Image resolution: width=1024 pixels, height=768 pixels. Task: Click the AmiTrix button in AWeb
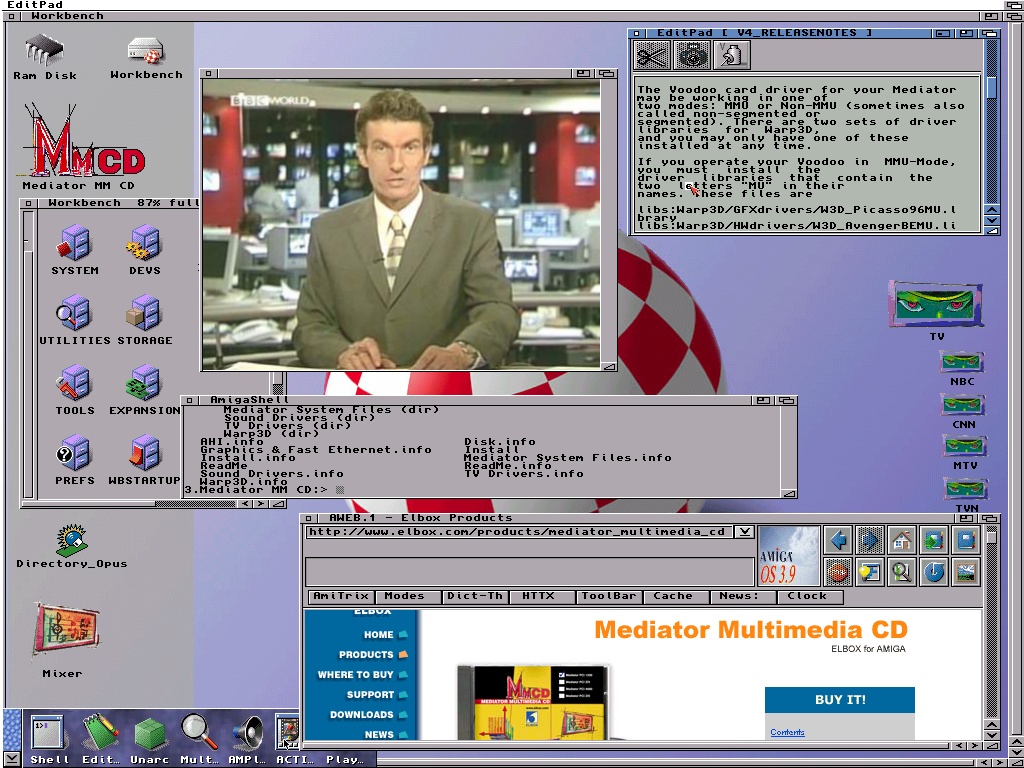[341, 596]
